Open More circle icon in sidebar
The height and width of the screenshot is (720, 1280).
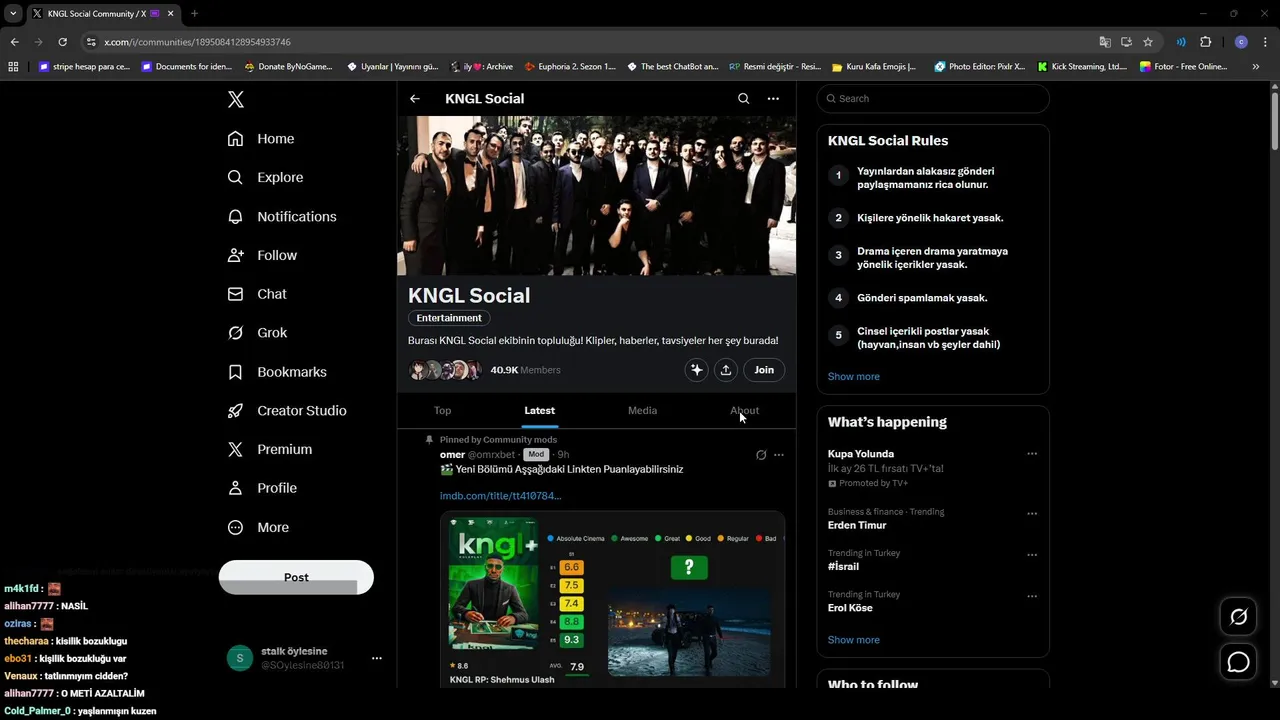click(x=235, y=527)
